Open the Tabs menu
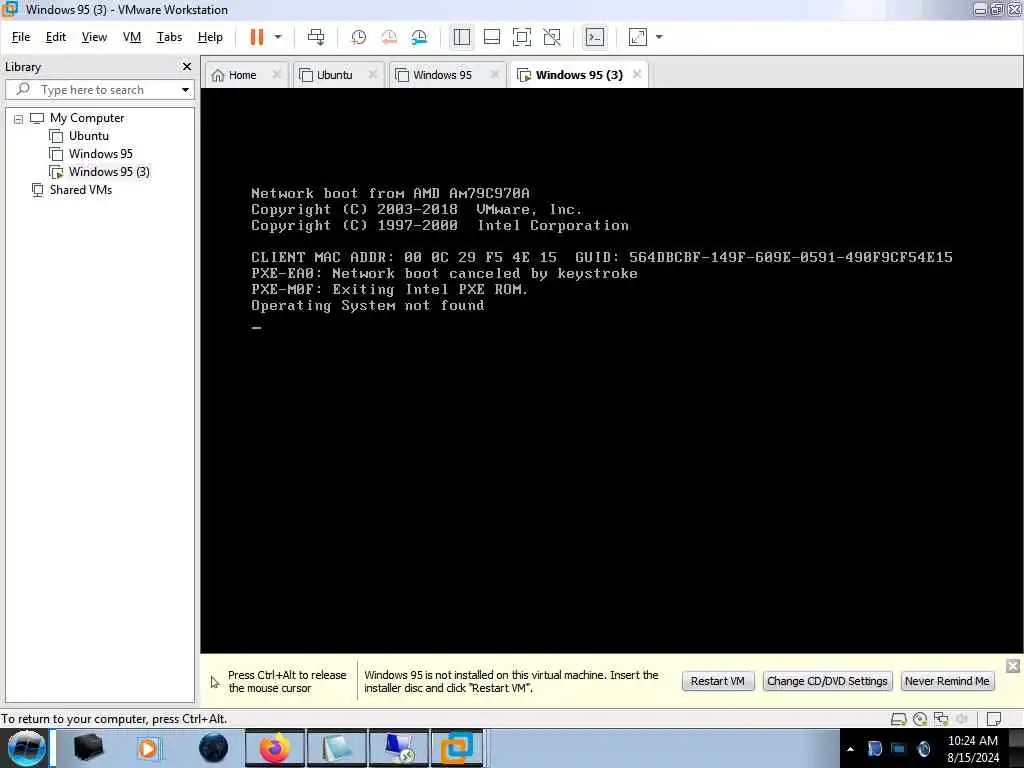1024x768 pixels. click(169, 37)
